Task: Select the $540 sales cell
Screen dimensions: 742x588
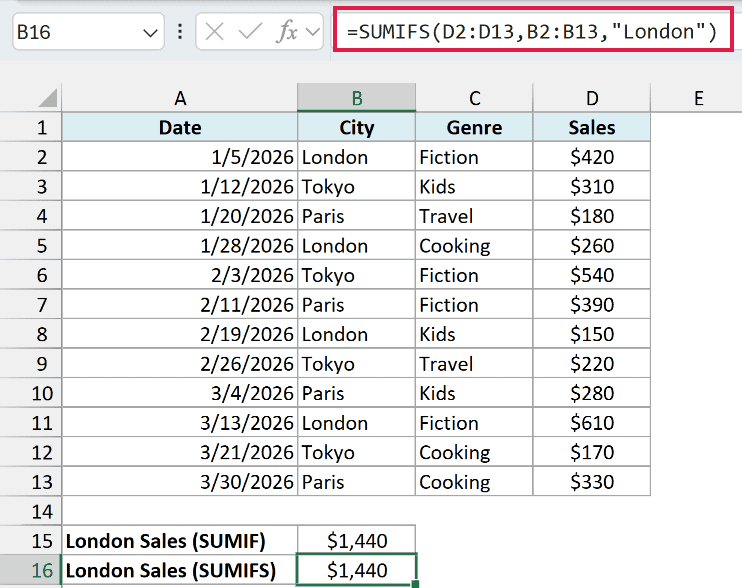Action: [592, 275]
